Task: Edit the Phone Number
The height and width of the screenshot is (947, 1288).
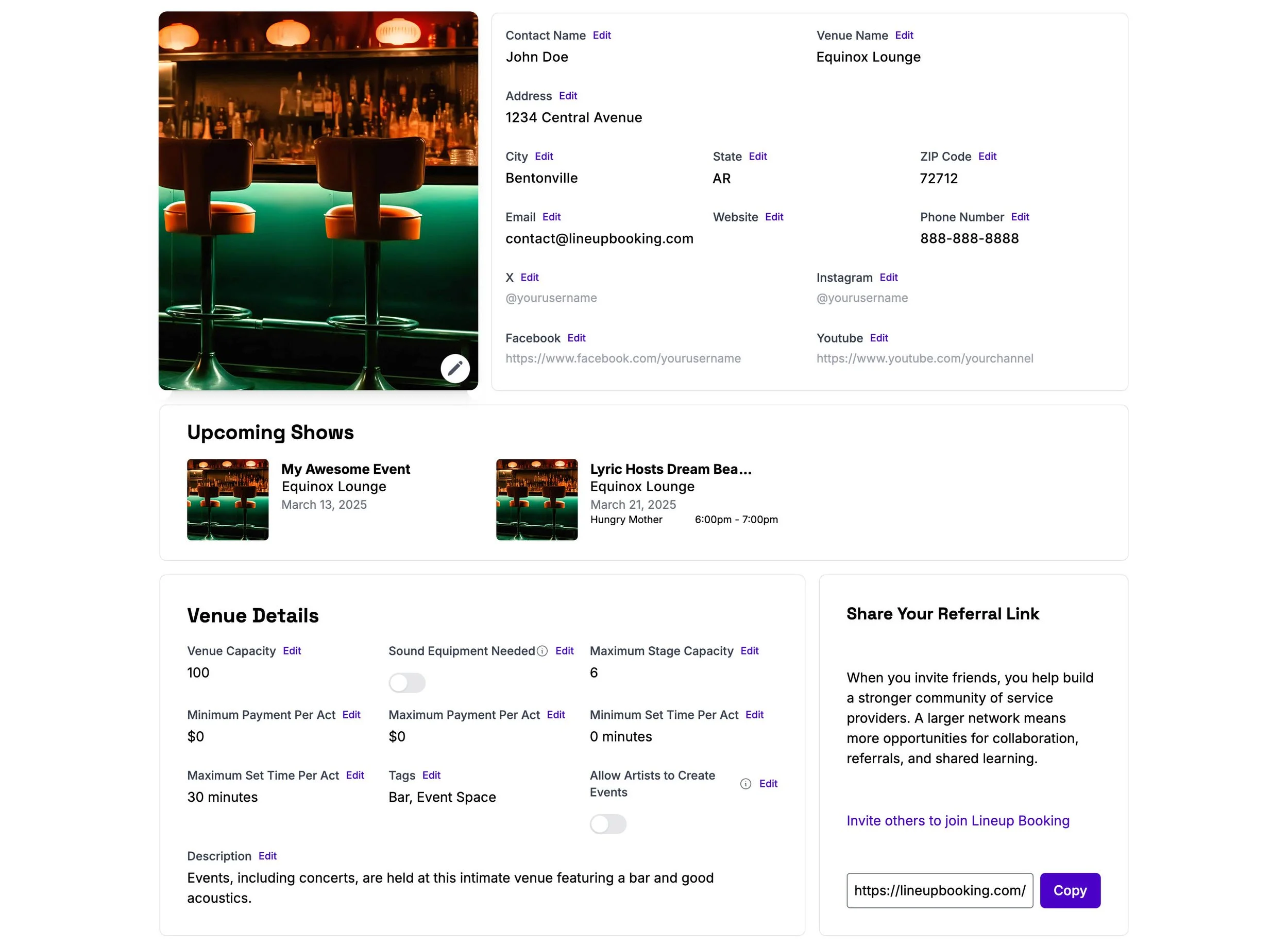Action: [x=1020, y=217]
